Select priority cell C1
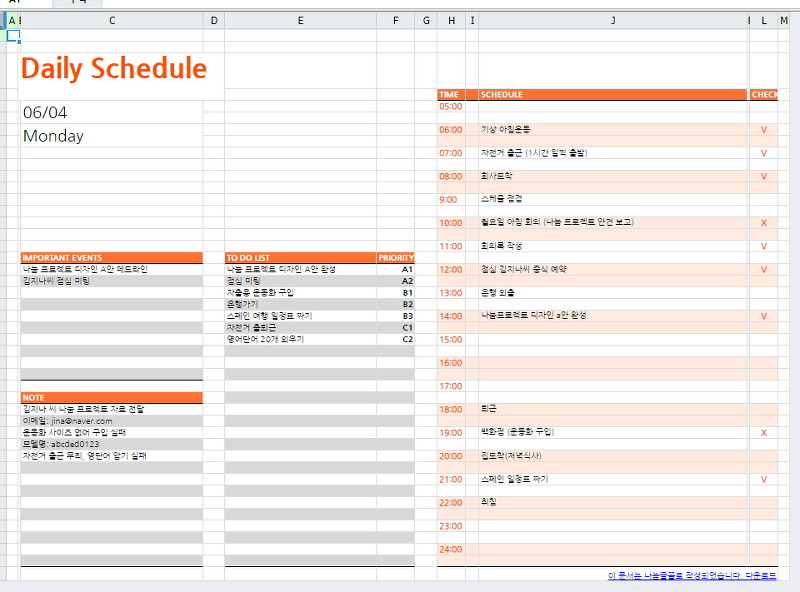Viewport: 800px width, 592px height. 395,328
